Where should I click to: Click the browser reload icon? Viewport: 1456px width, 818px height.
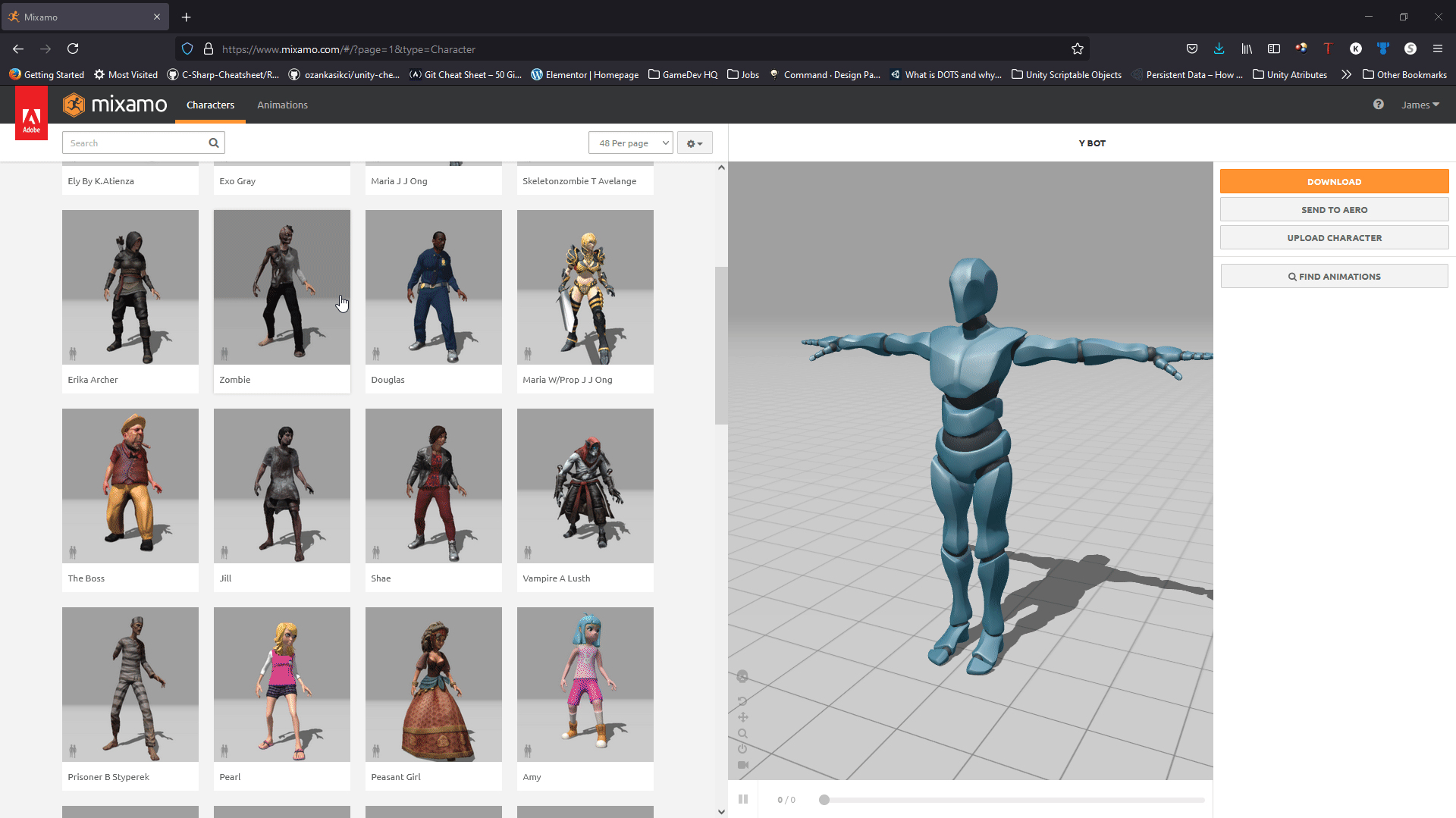(x=73, y=49)
